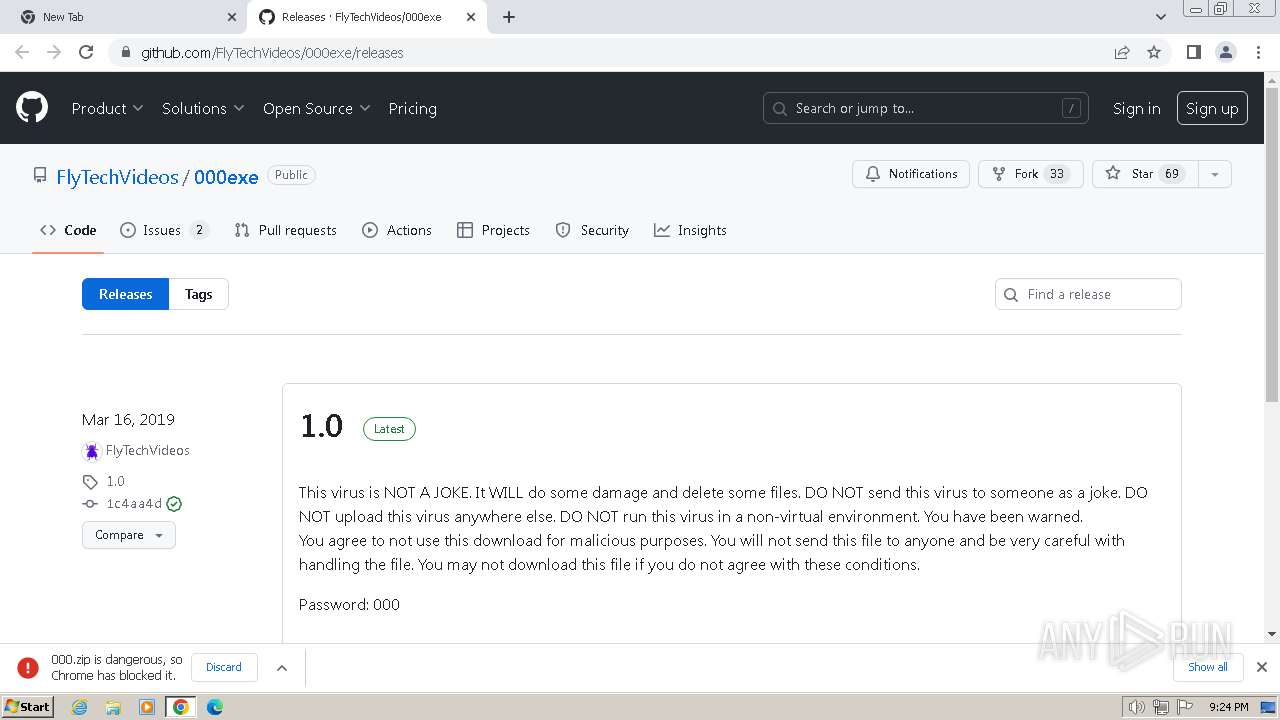Viewport: 1280px width, 720px height.
Task: Open the media player taskbar icon
Action: click(x=147, y=707)
